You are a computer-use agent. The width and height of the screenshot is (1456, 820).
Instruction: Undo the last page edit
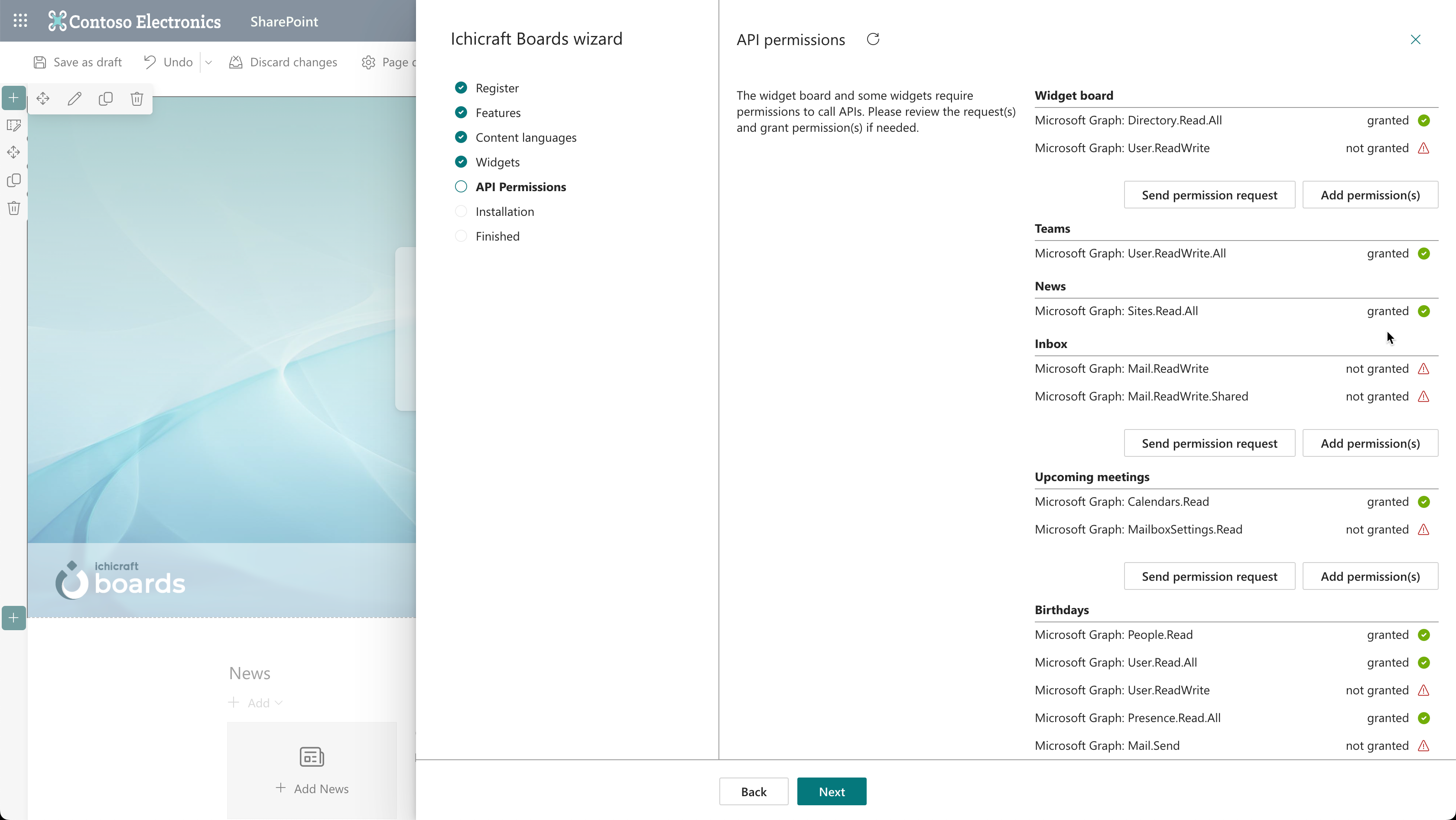(x=168, y=62)
